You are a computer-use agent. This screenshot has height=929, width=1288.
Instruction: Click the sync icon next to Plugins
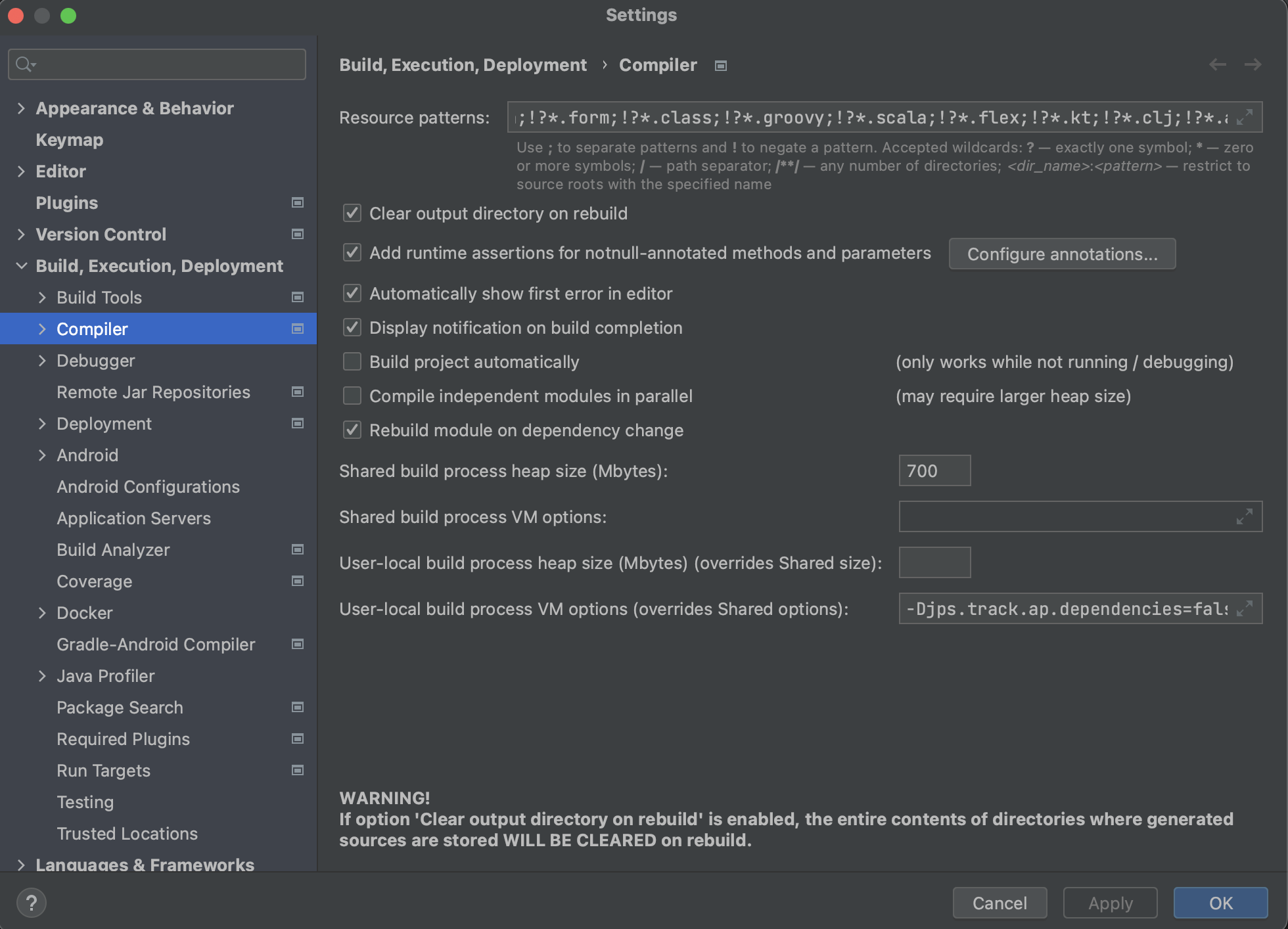click(298, 202)
